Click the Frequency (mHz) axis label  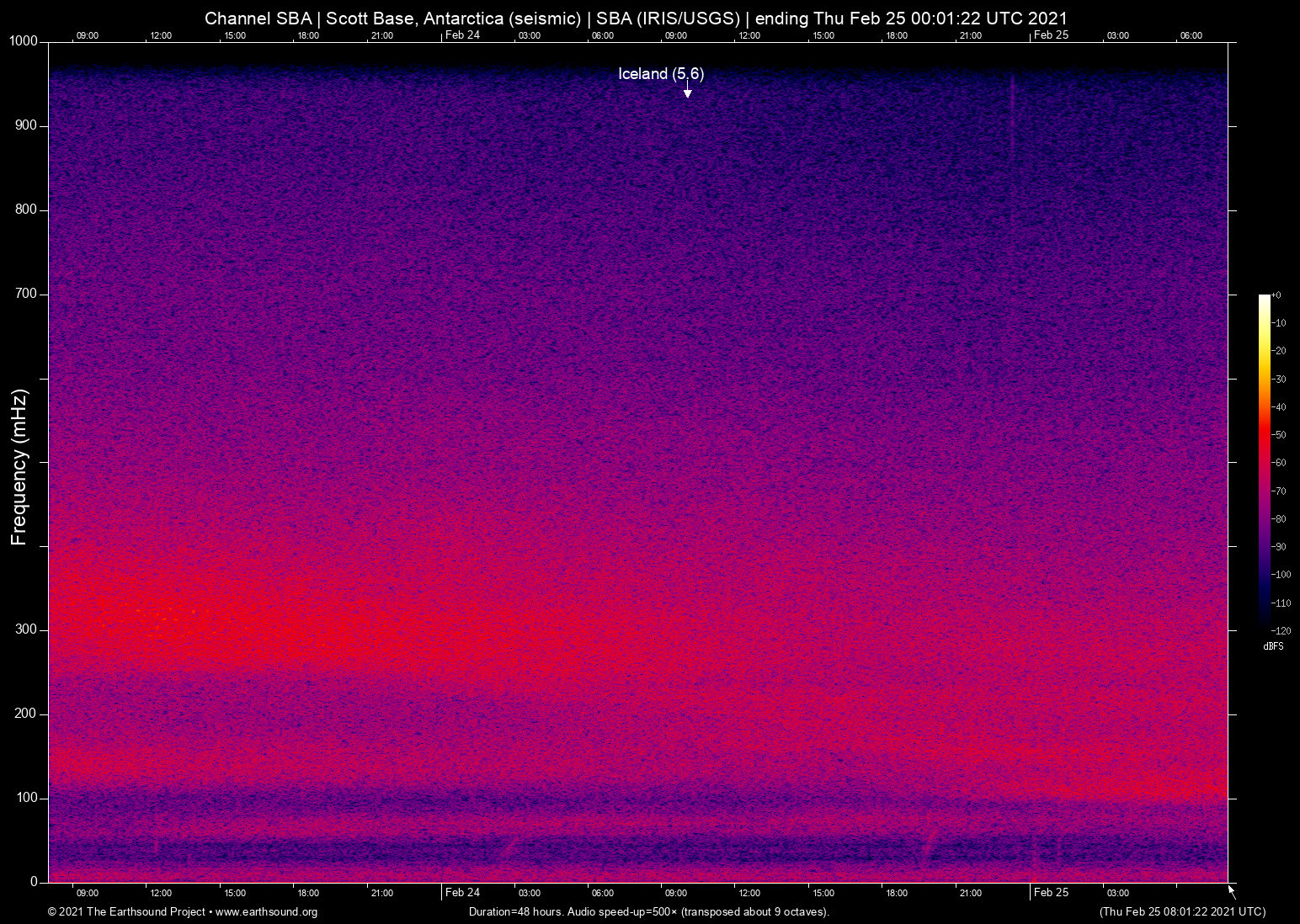(x=19, y=467)
